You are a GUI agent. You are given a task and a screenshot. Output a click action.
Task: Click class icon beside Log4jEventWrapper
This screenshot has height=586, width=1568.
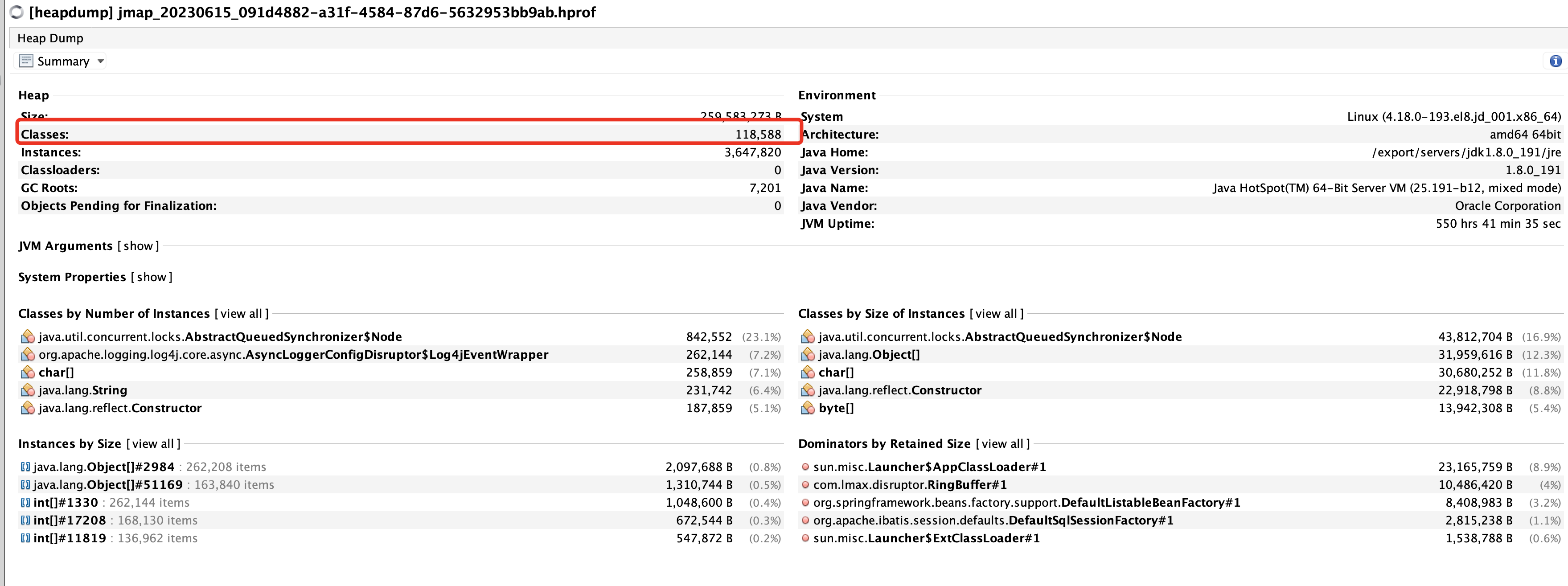pos(28,354)
